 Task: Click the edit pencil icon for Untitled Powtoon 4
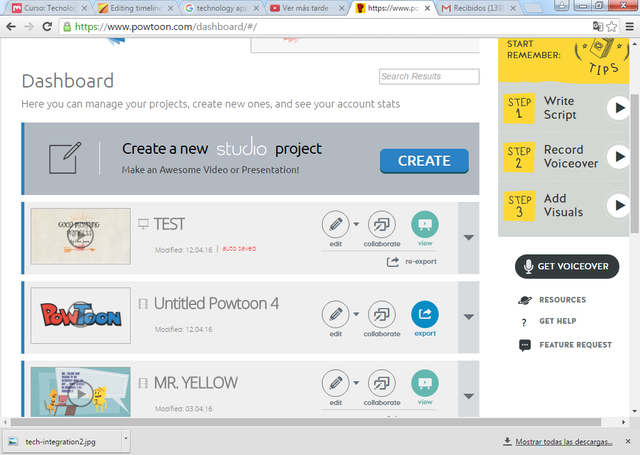(x=336, y=314)
